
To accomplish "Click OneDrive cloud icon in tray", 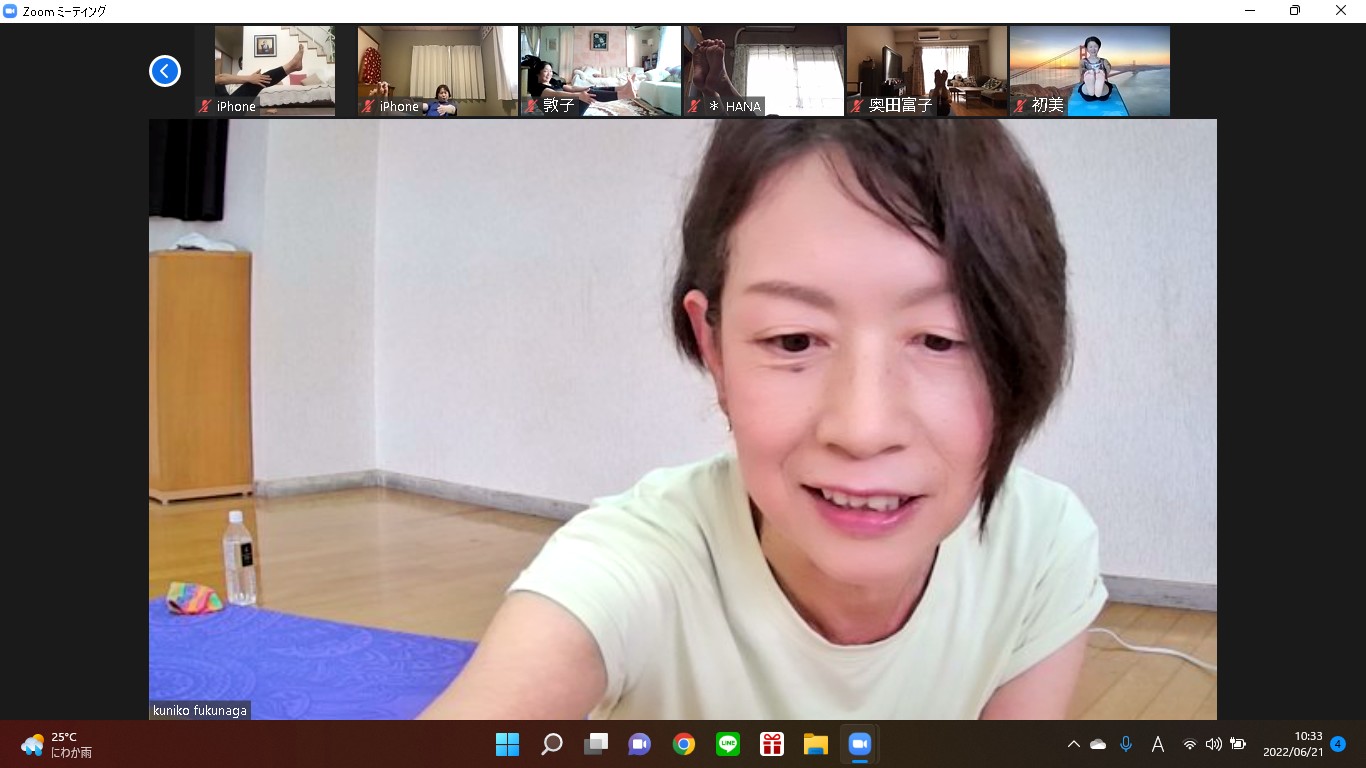I will (1098, 744).
